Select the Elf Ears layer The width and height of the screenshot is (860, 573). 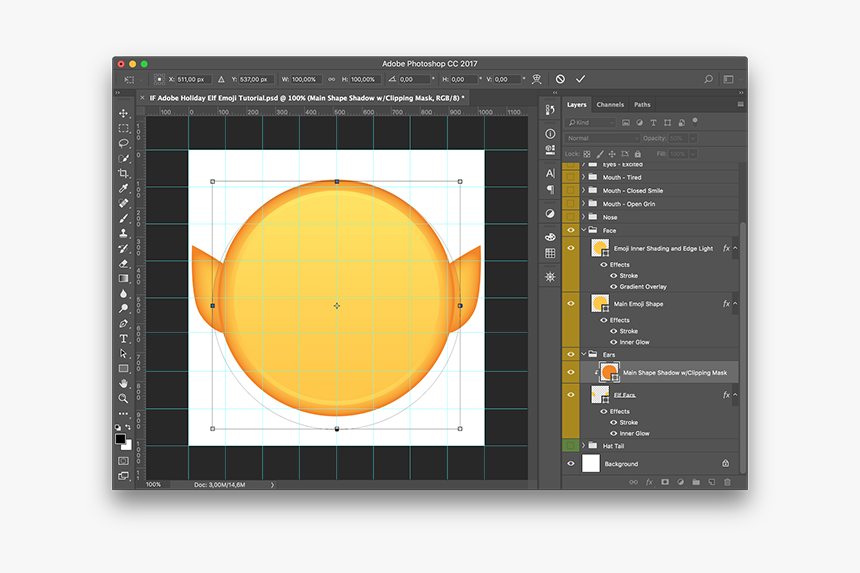(659, 394)
